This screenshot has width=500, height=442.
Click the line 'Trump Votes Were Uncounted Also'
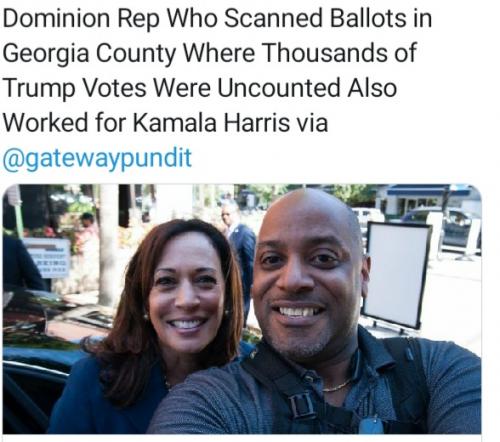(x=200, y=88)
